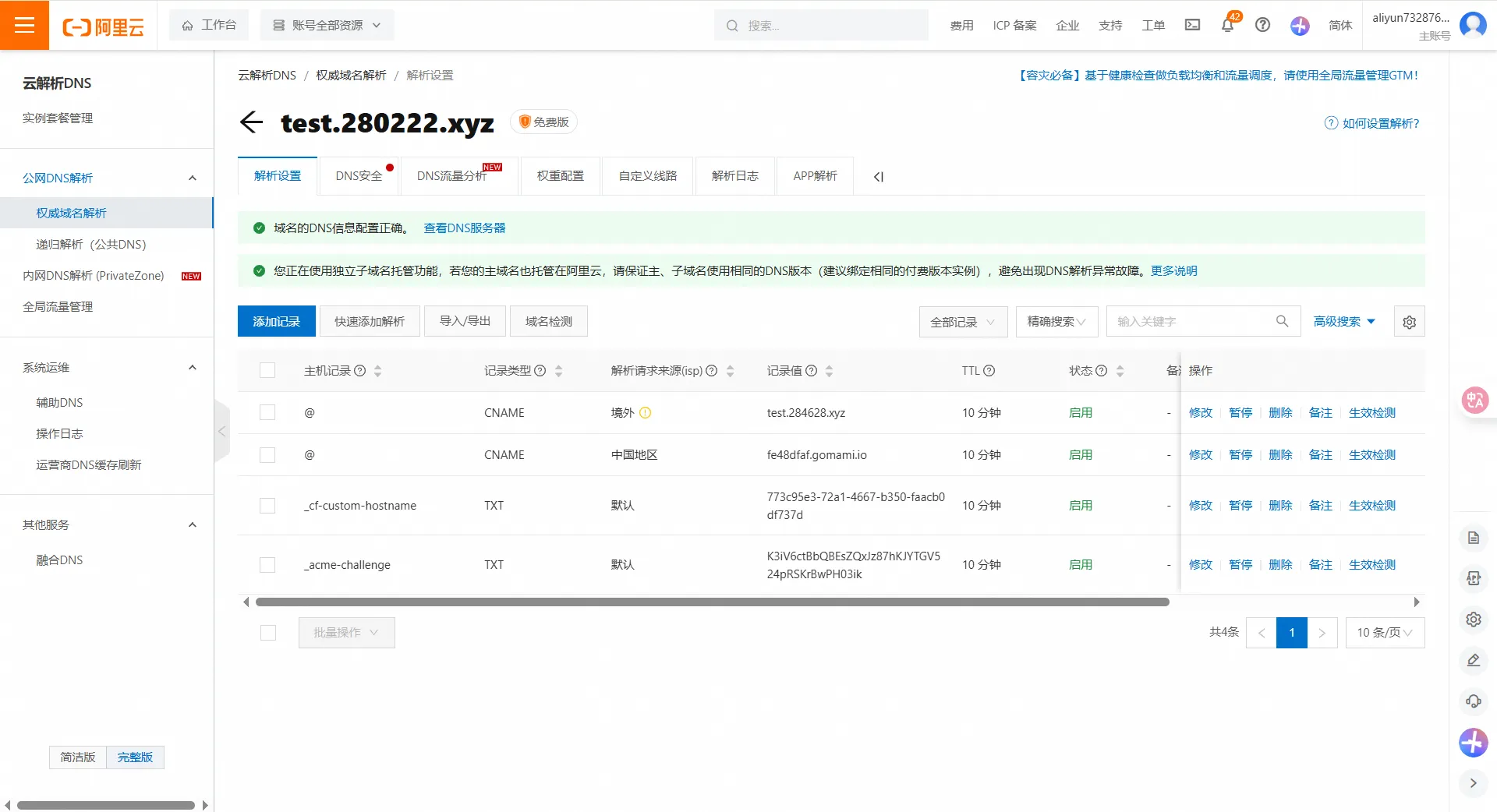Click the user avatar in the top right
This screenshot has height=812, width=1497.
tap(1472, 25)
